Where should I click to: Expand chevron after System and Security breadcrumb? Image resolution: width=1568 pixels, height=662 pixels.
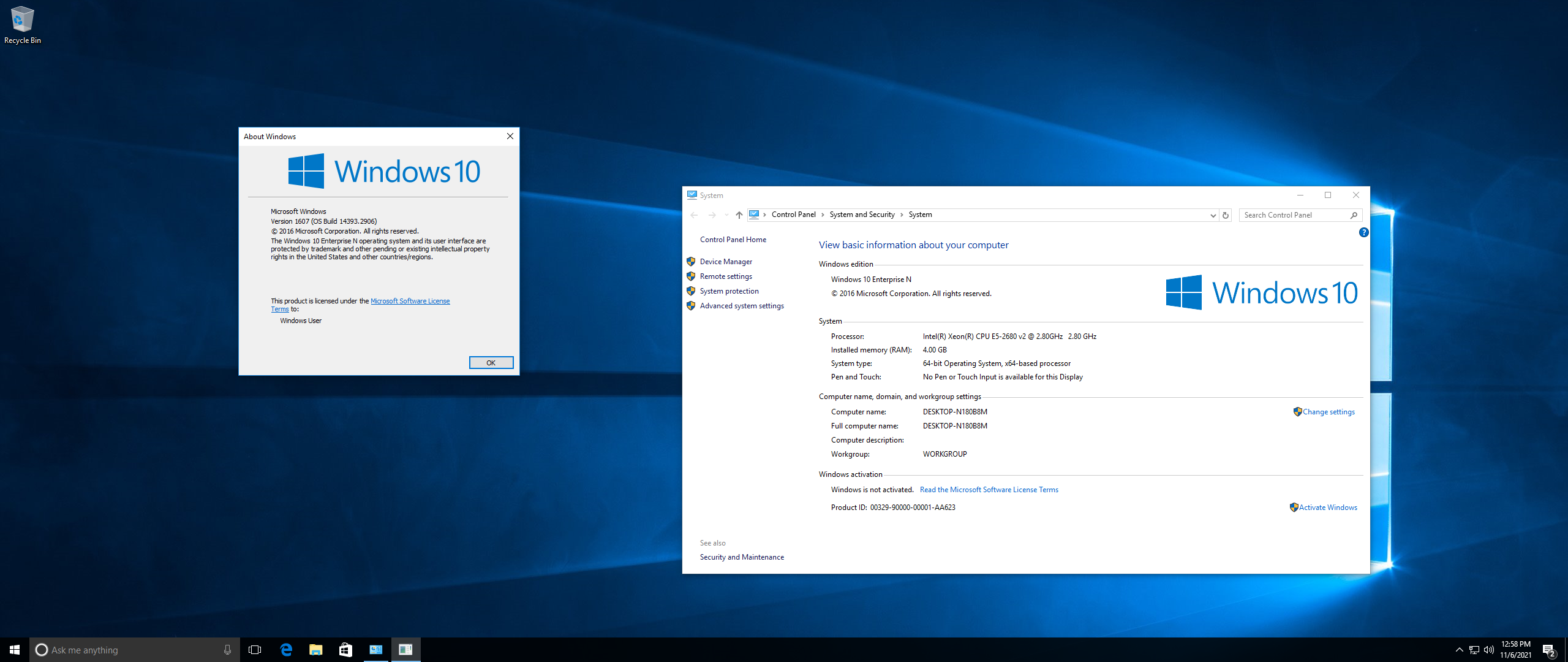(902, 215)
